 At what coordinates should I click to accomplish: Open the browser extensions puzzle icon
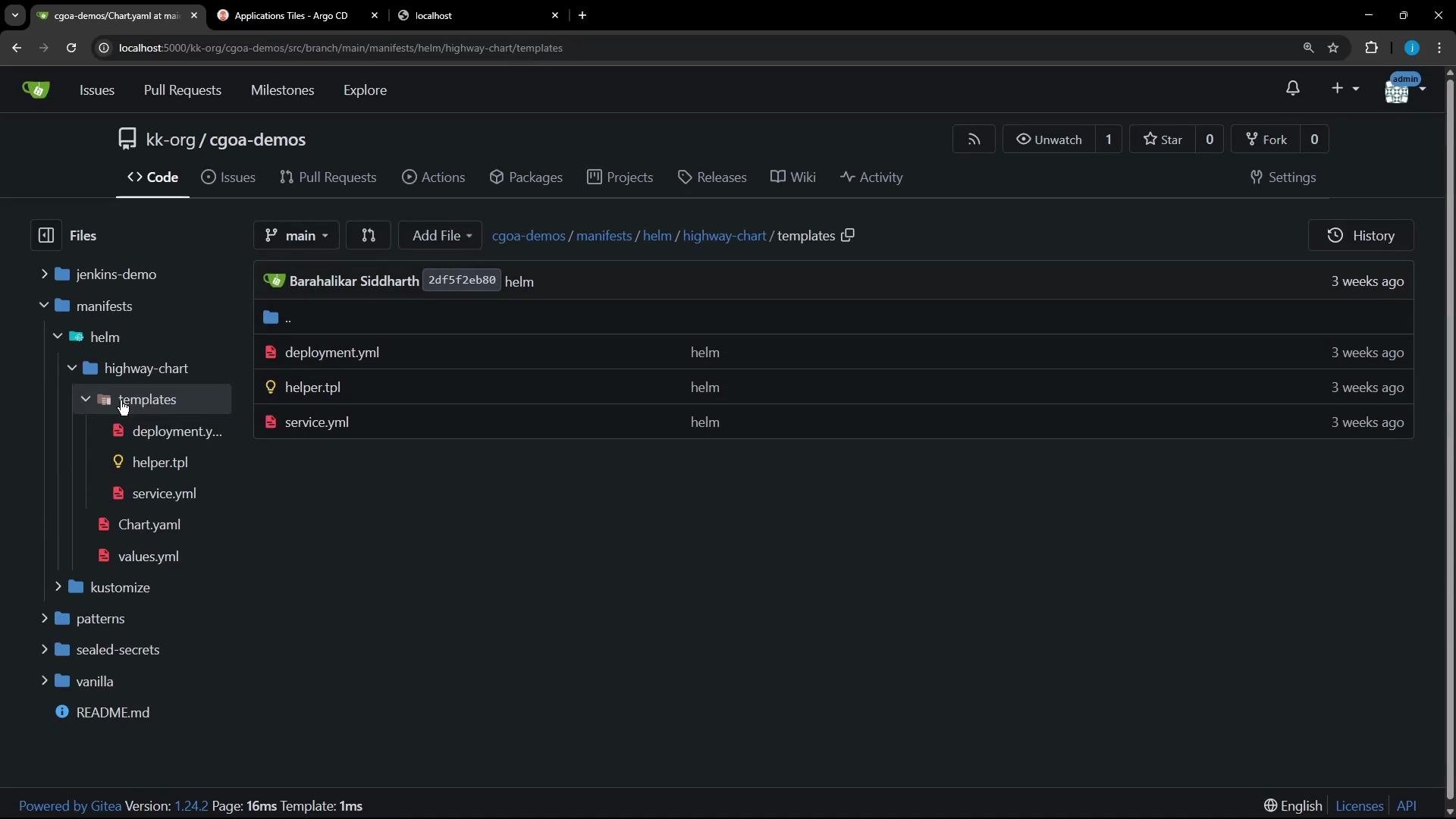pos(1371,48)
